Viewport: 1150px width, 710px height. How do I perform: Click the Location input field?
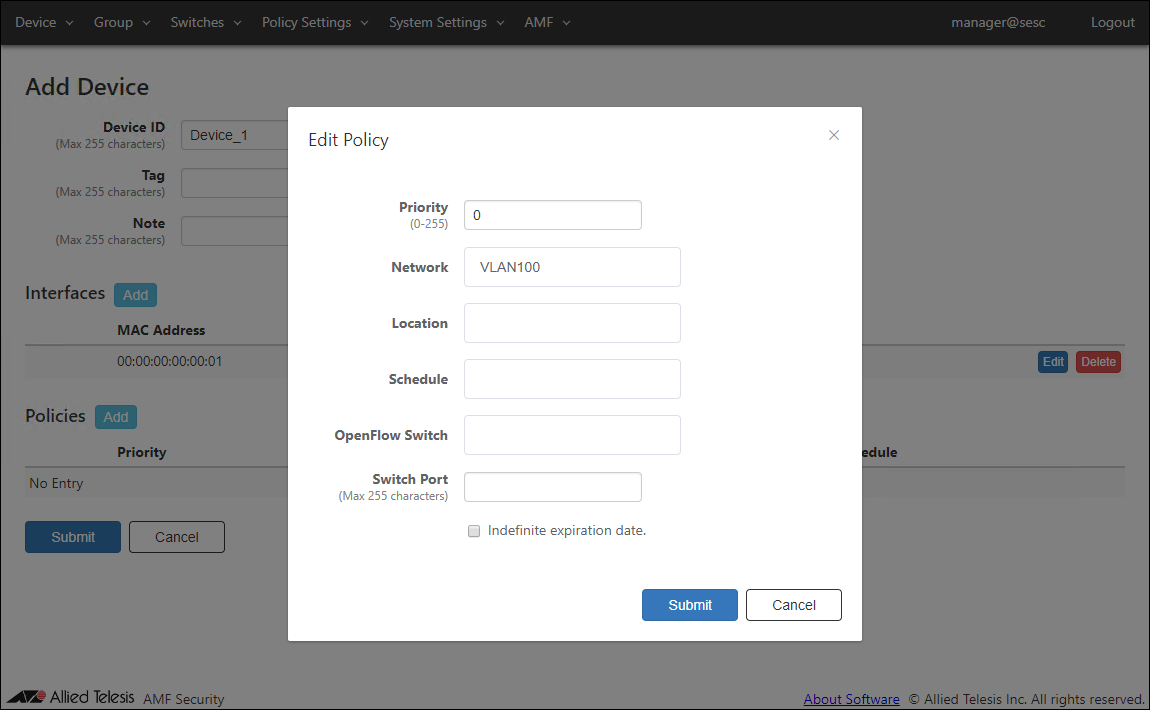572,323
